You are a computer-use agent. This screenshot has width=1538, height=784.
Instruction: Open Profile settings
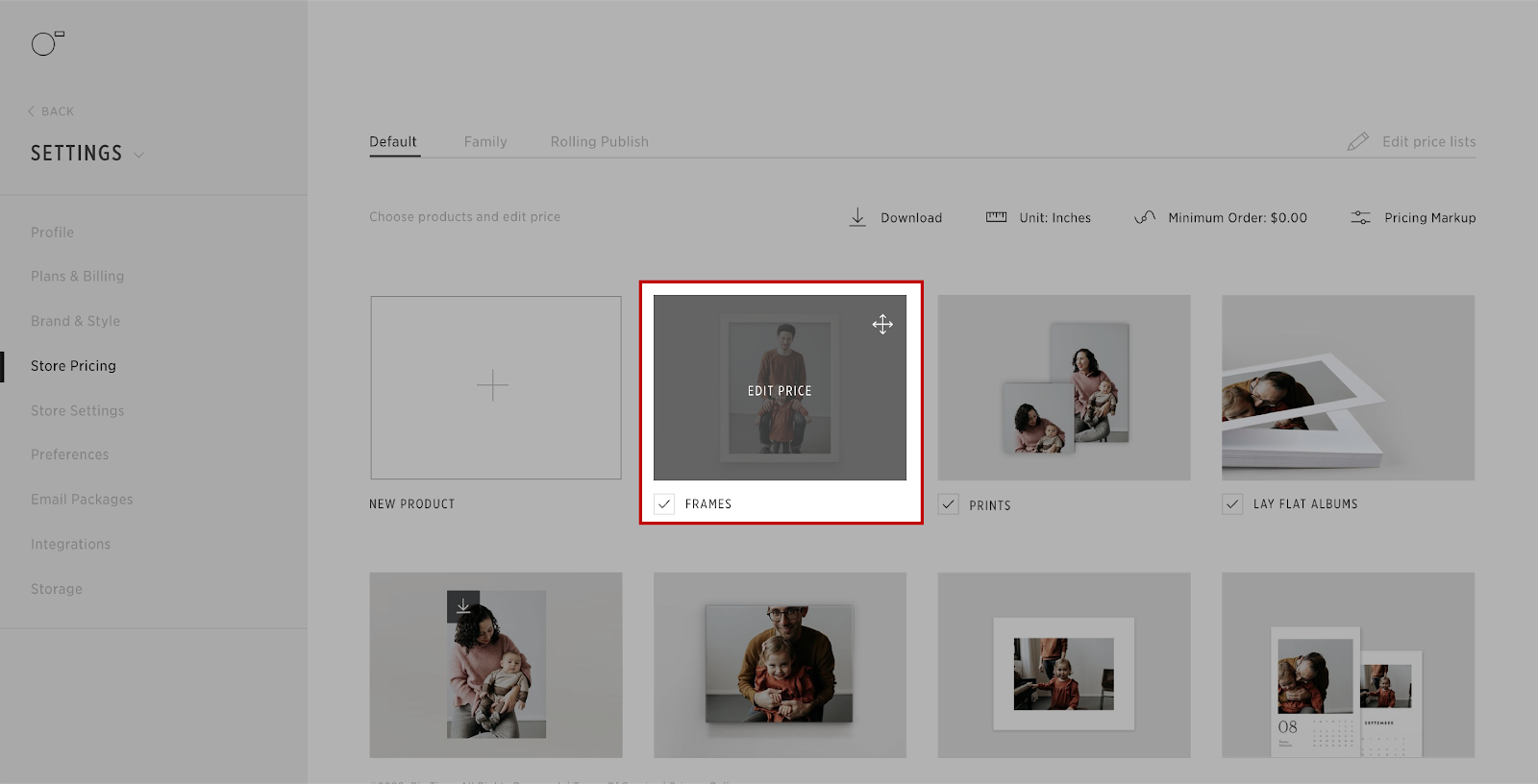coord(52,233)
